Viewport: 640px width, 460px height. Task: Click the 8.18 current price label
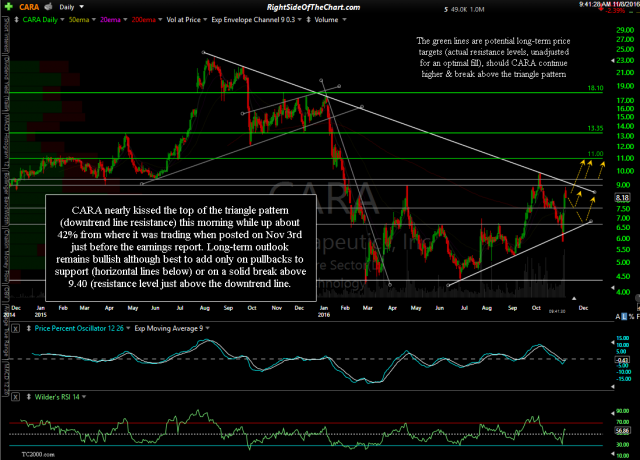tap(622, 198)
